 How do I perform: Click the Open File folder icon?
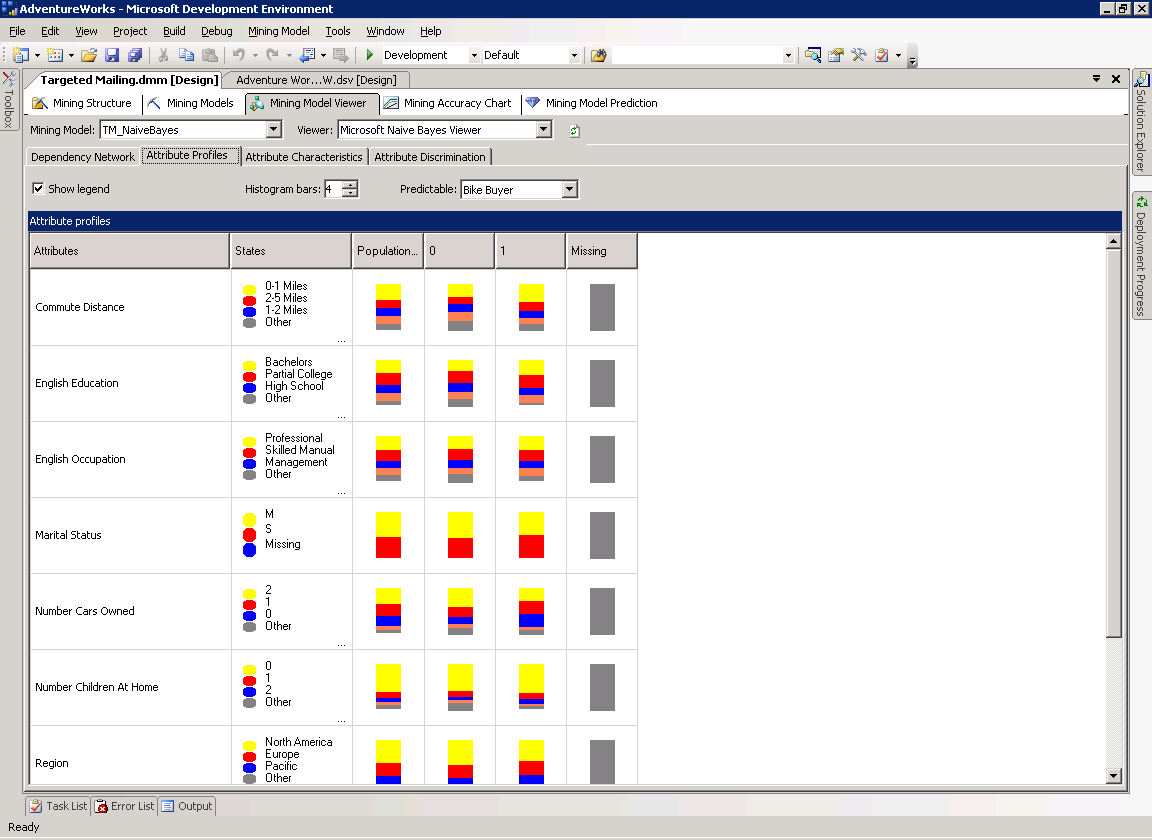click(89, 55)
